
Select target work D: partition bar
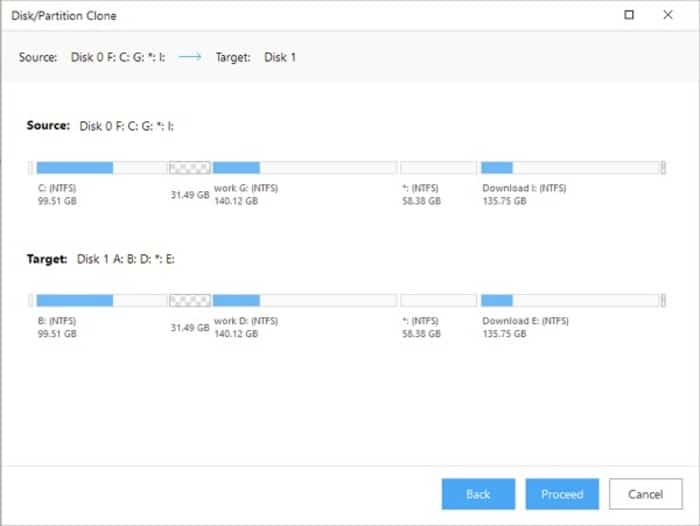305,301
